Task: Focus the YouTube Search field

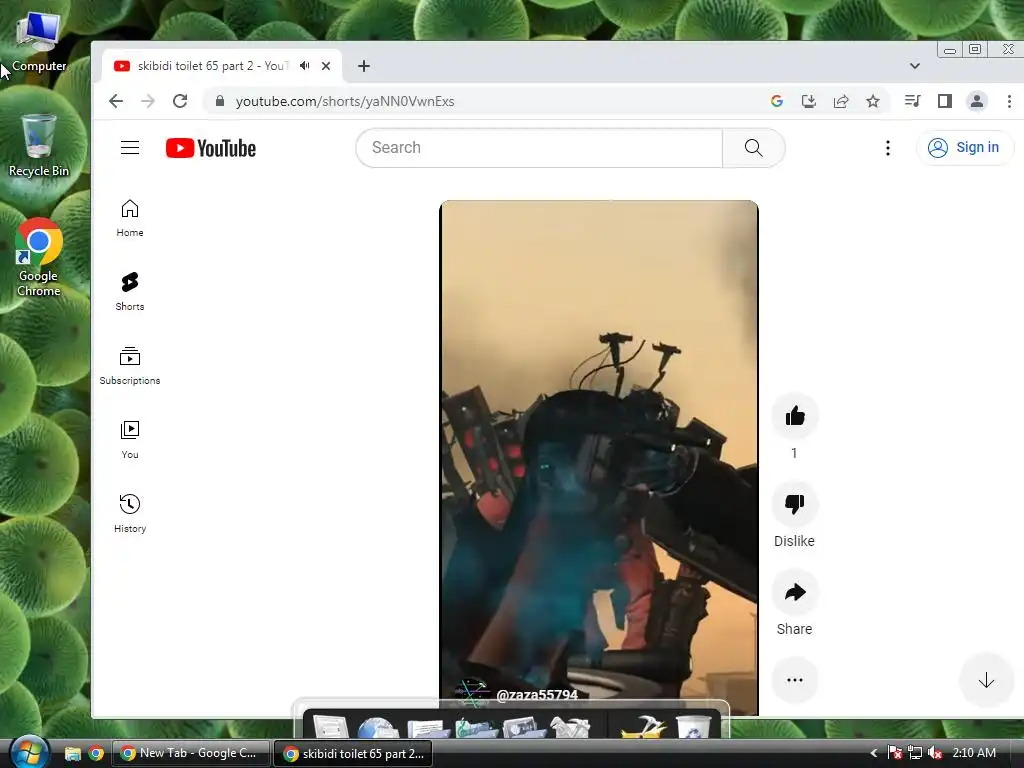Action: 539,148
